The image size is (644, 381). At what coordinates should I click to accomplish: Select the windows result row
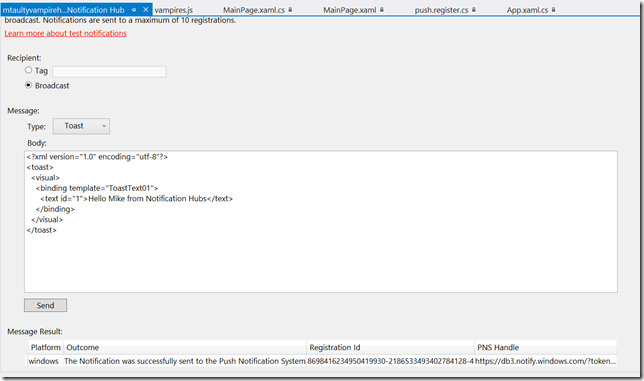tap(322, 361)
